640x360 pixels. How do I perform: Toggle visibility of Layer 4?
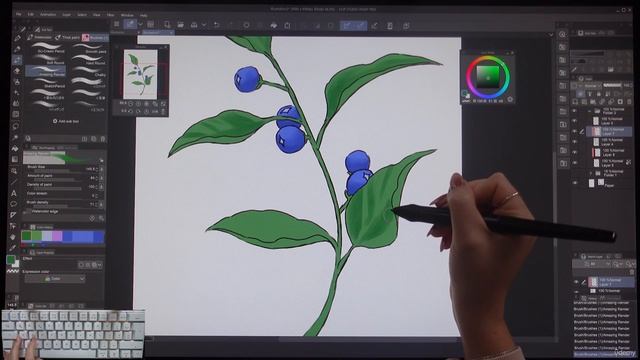pyautogui.click(x=574, y=142)
